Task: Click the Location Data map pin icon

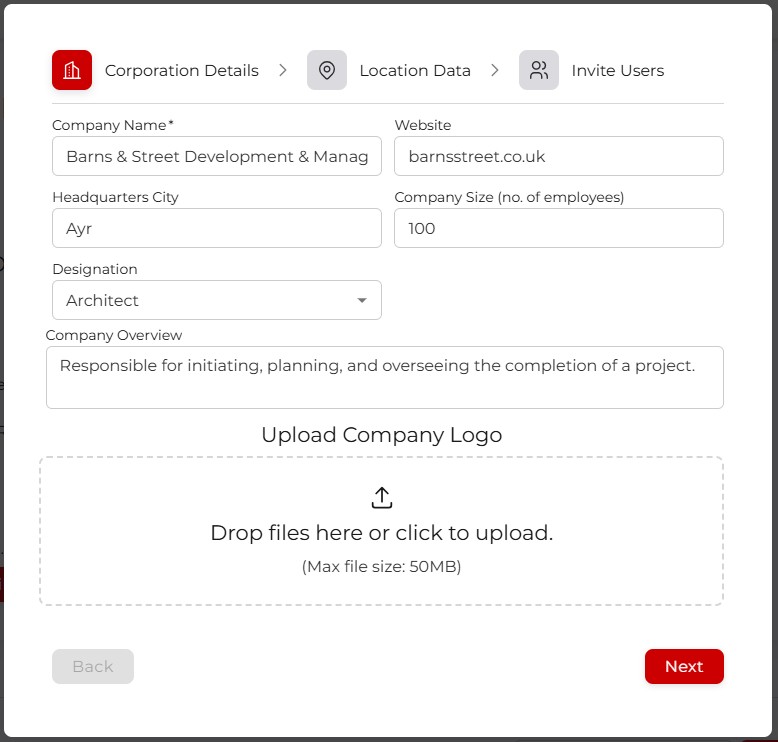Action: pos(326,70)
